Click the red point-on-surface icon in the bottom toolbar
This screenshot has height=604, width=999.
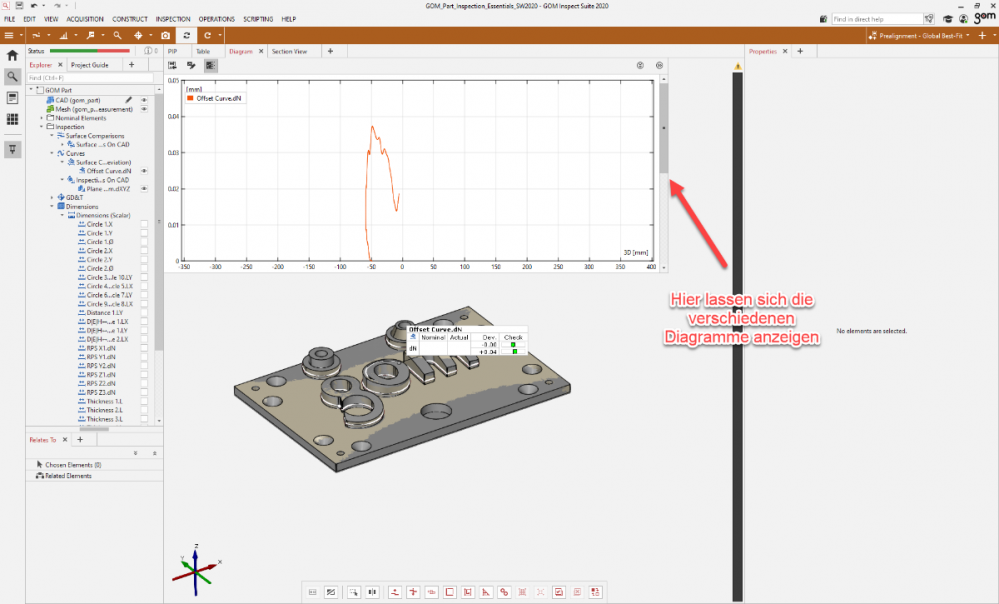coord(395,592)
